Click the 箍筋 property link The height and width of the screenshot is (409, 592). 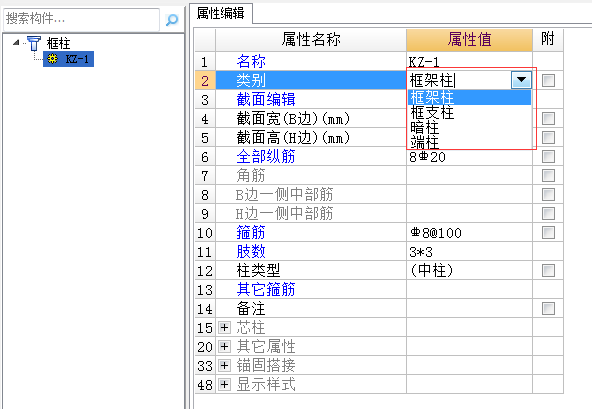[x=251, y=232]
